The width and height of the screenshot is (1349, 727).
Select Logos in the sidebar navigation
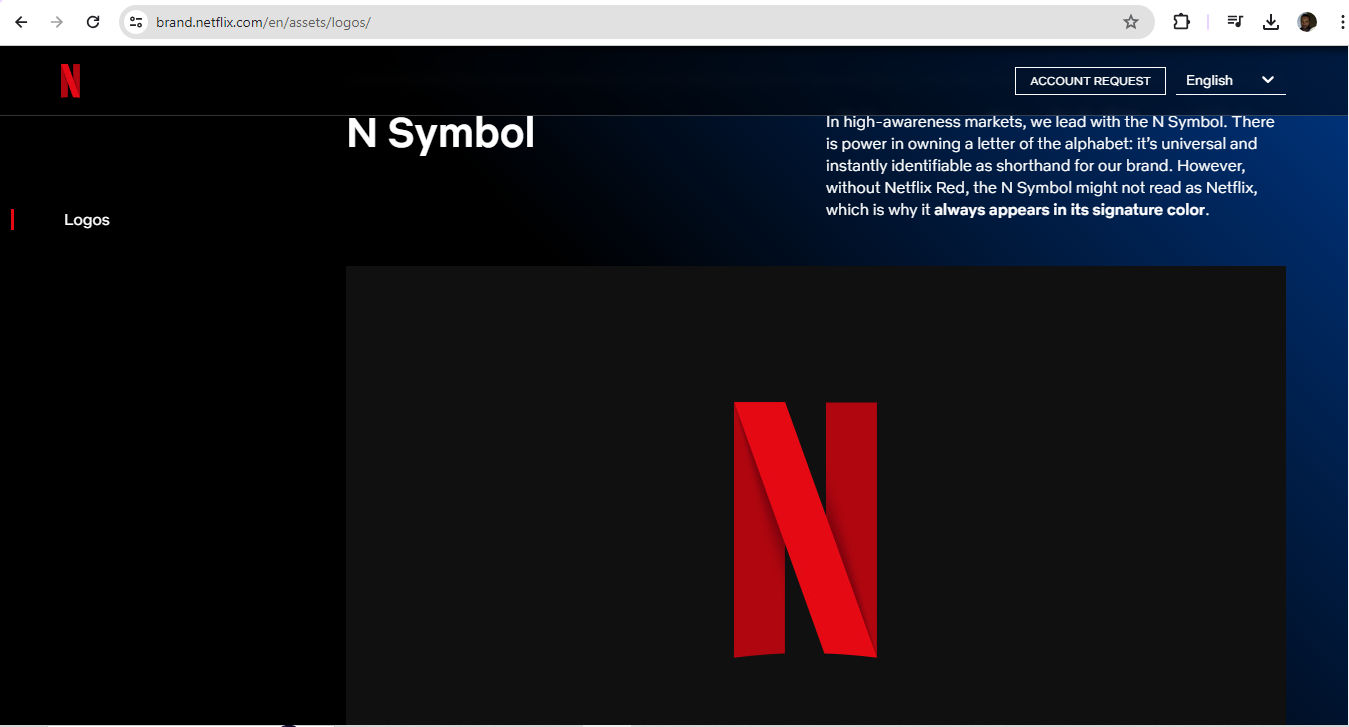(86, 219)
